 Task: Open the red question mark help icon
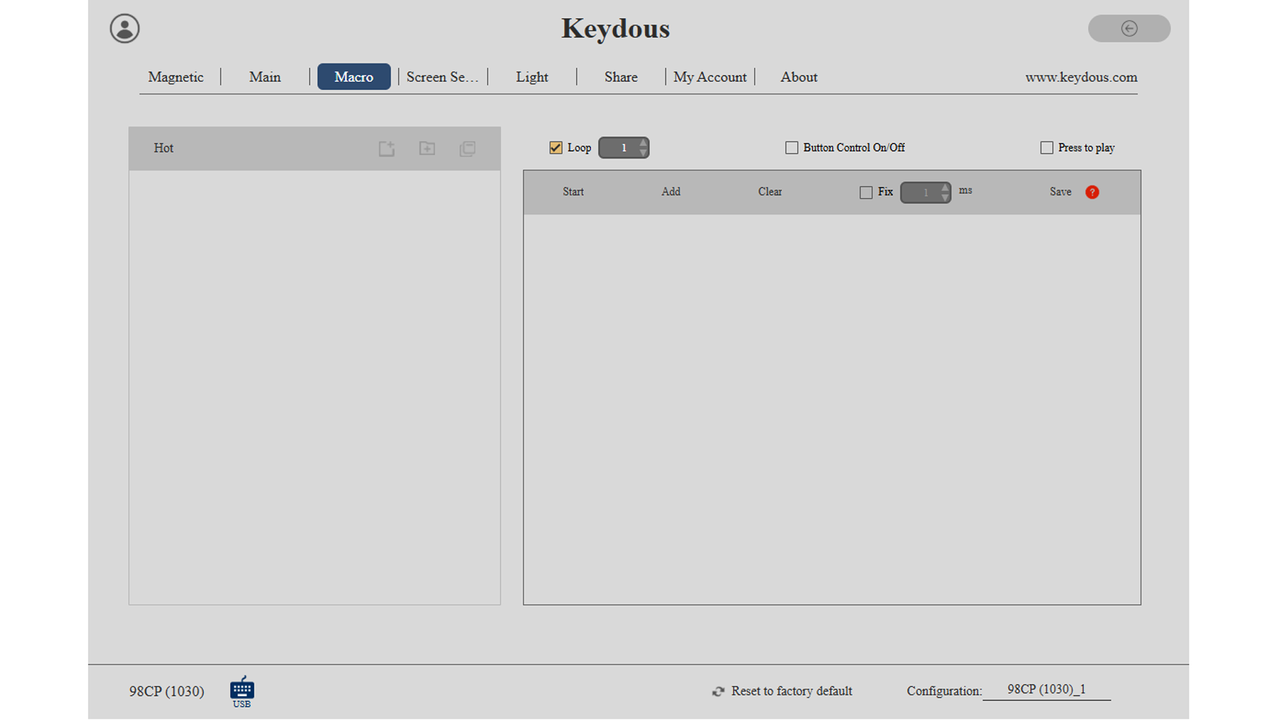[1092, 192]
